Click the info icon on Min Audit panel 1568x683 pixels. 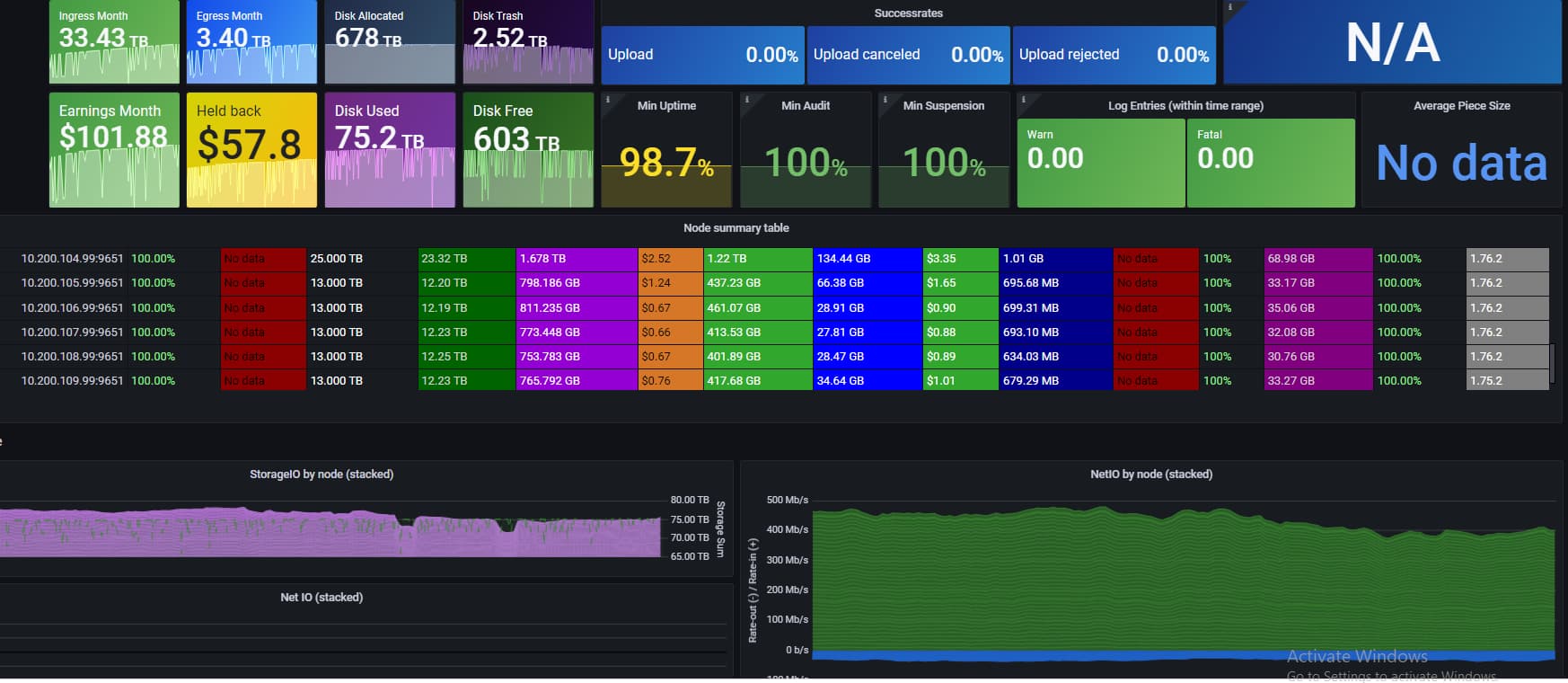[746, 100]
